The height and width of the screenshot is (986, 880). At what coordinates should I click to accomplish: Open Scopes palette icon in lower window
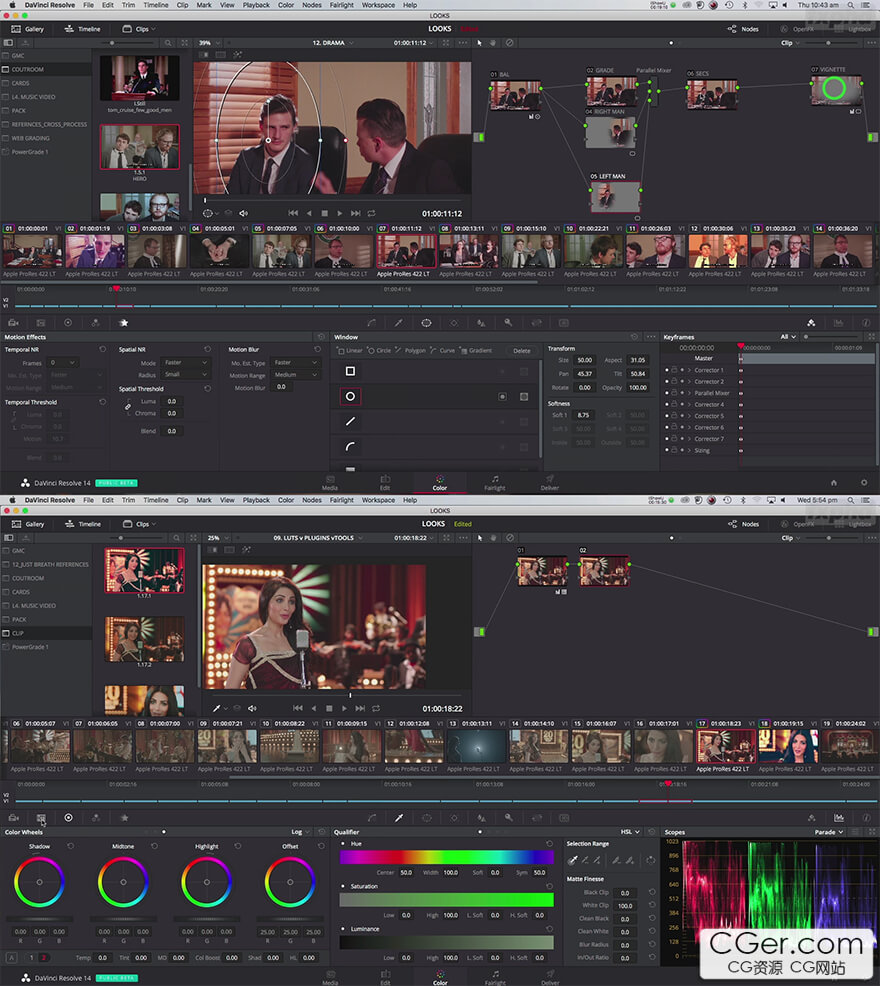tap(839, 817)
